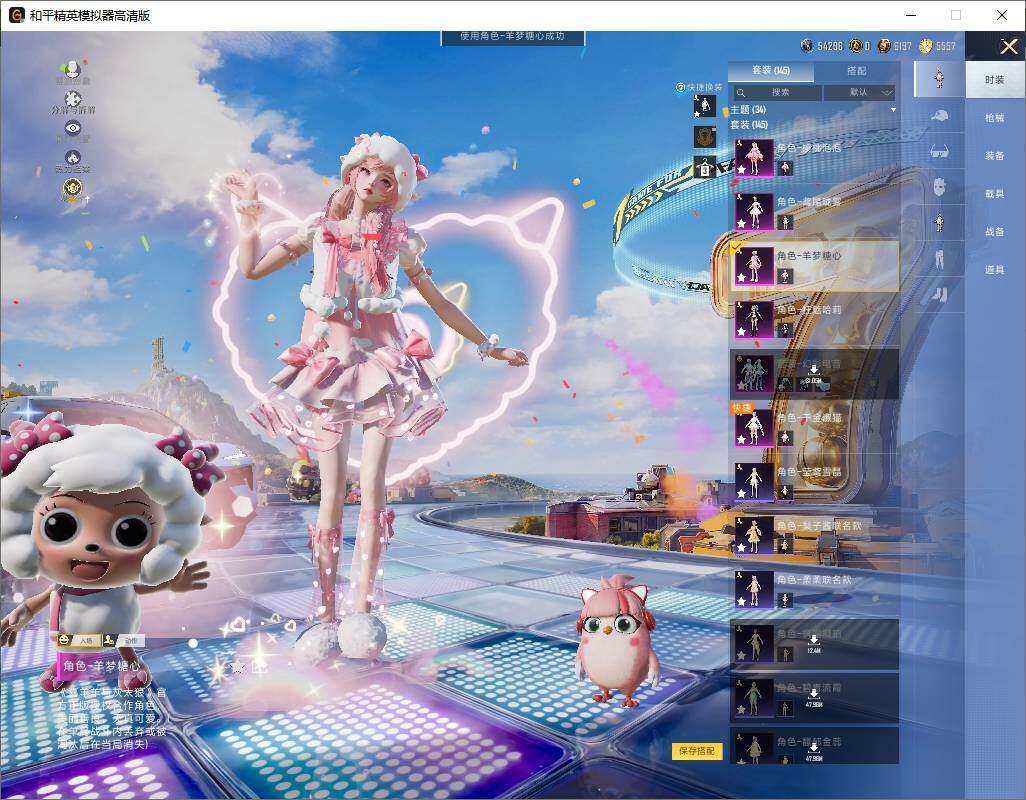Open the hanger wardrobe slot icon

(705, 167)
